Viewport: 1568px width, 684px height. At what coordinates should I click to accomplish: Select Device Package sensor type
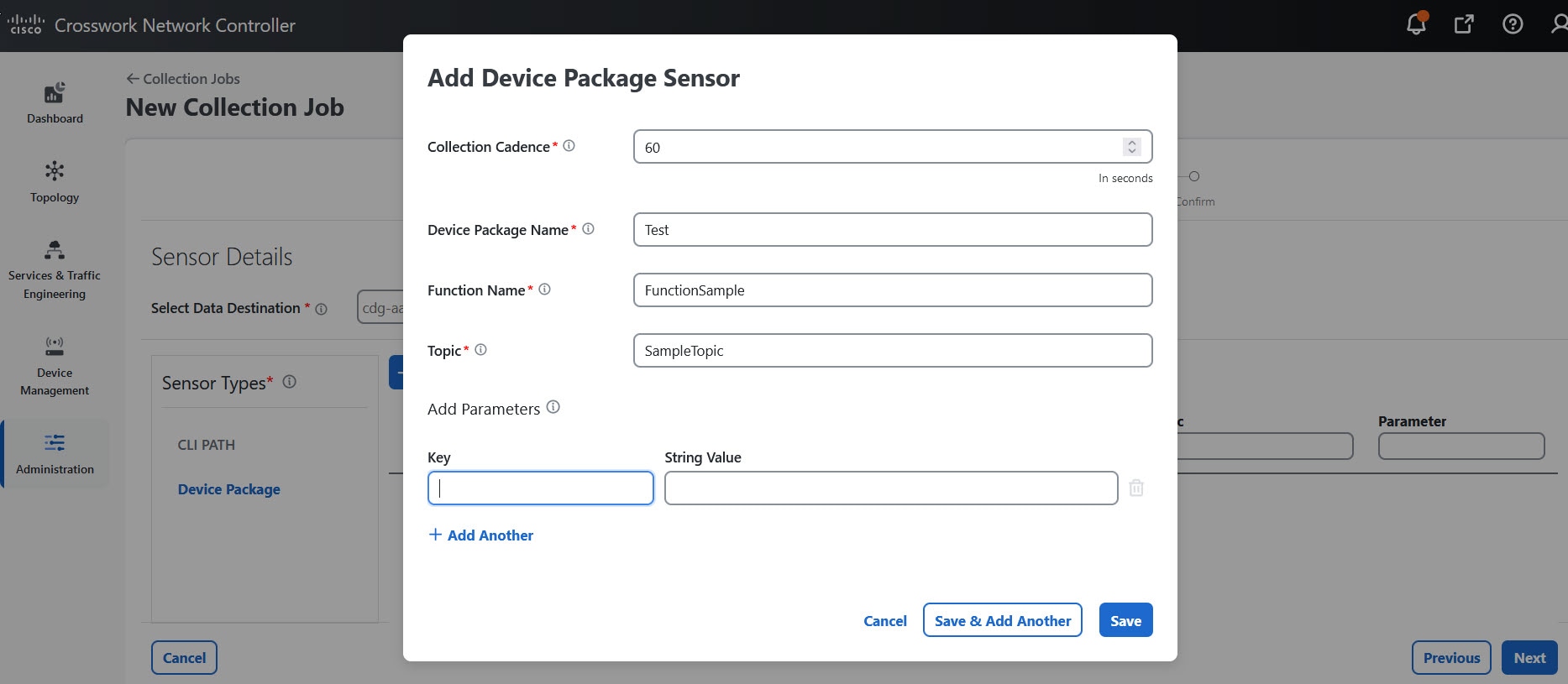point(228,489)
